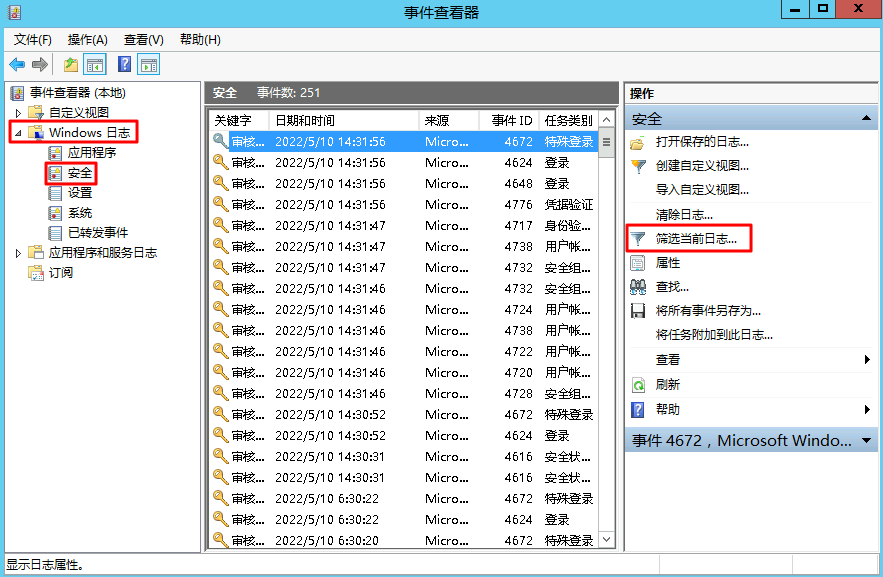Sort by the 关键字 column header

[239, 120]
